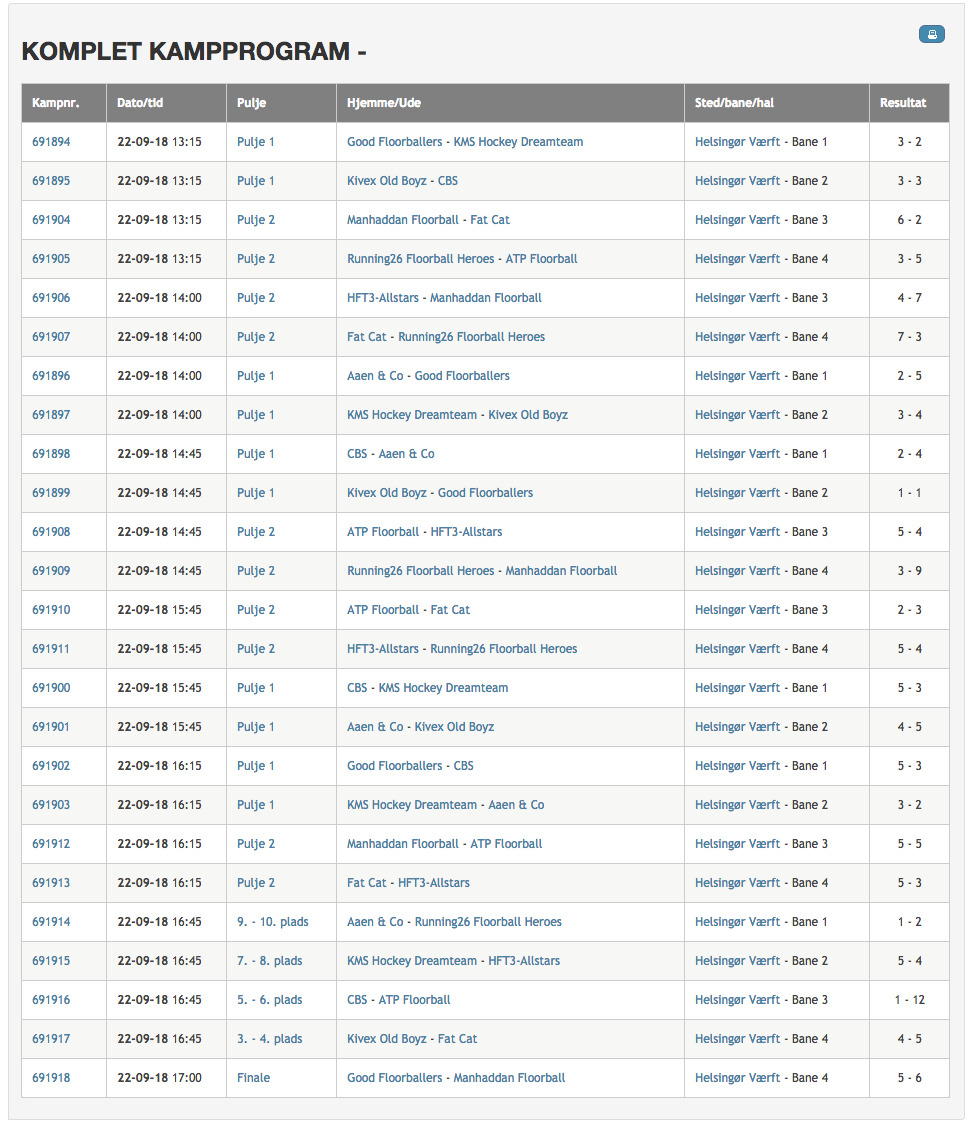Open match number 691899
972x1126 pixels.
pos(51,493)
